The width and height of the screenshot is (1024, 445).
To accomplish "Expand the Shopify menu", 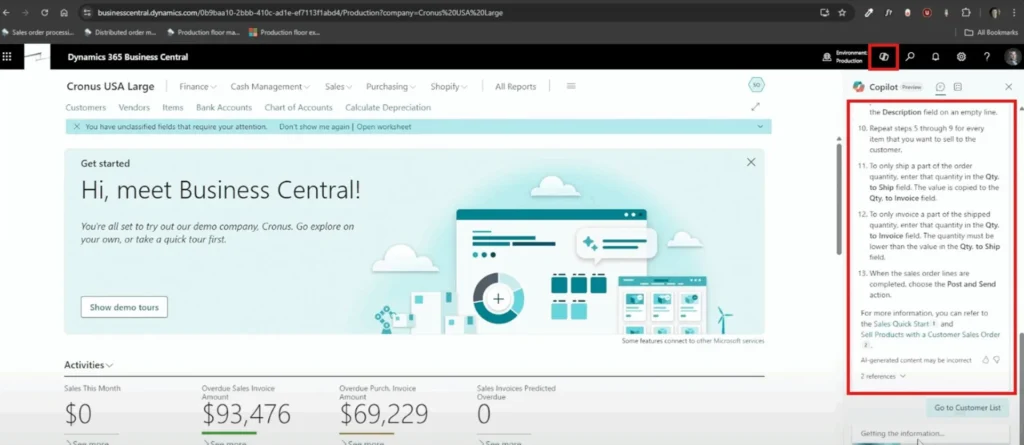I will 449,86.
